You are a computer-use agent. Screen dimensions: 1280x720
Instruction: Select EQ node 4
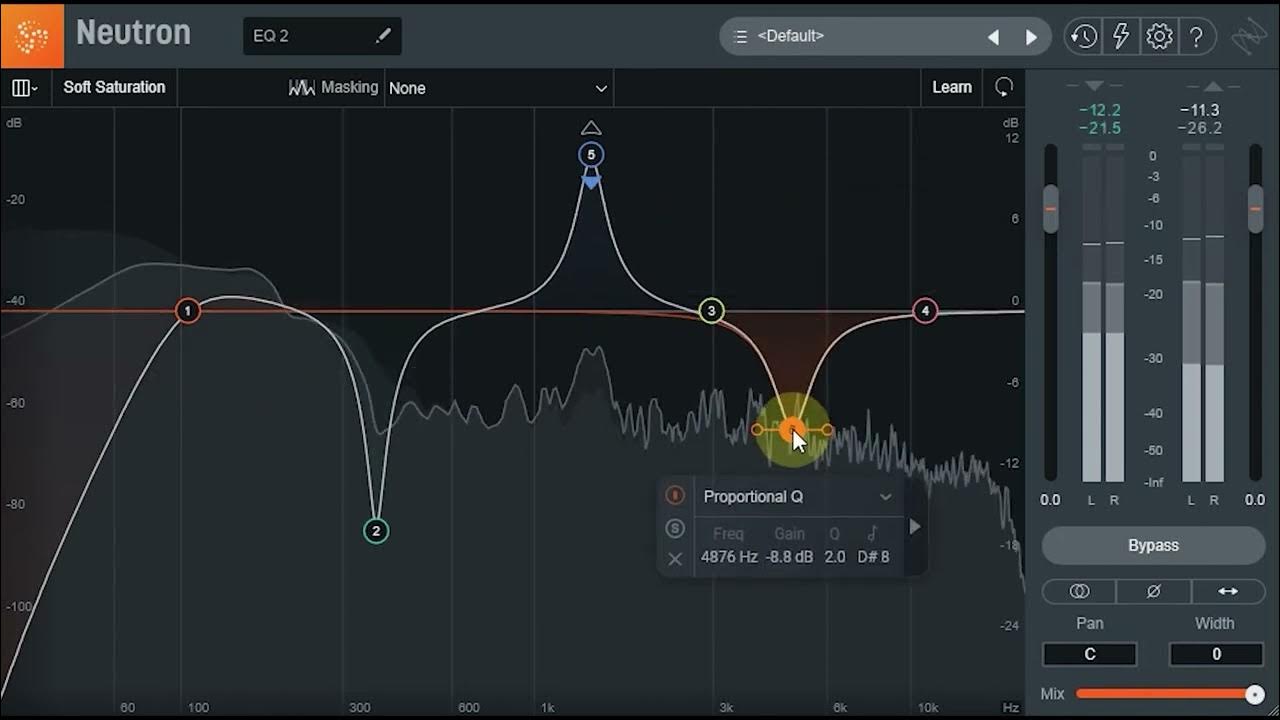pos(925,311)
